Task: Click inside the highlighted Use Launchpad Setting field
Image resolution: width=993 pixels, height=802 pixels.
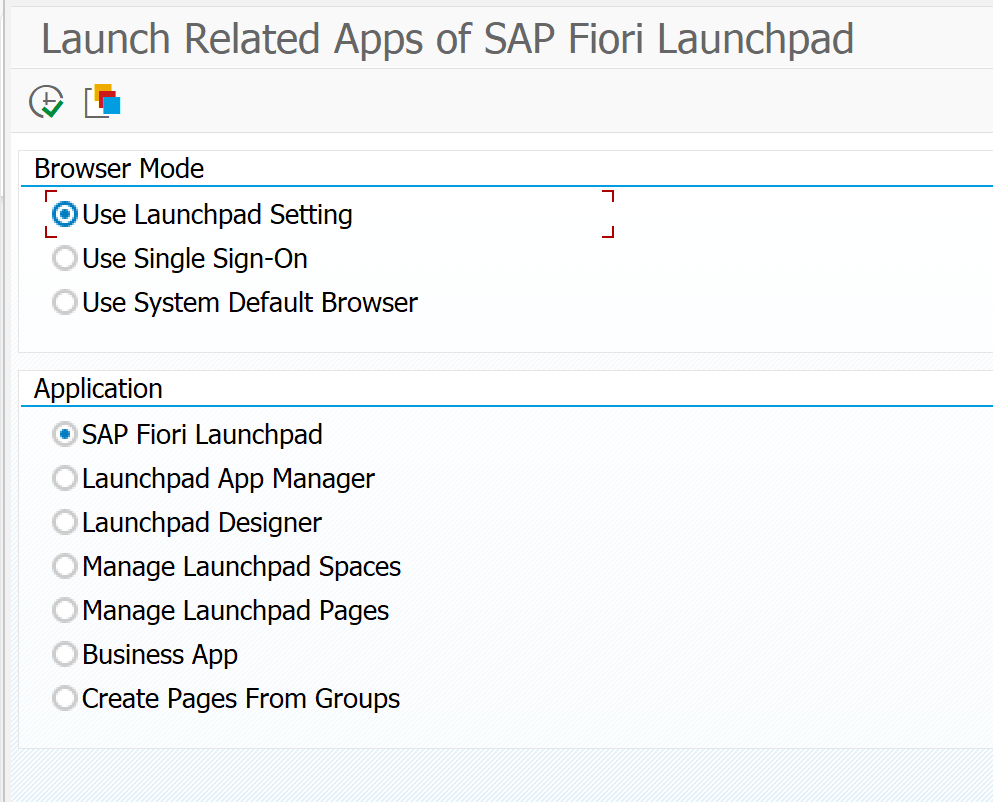Action: pyautogui.click(x=216, y=214)
